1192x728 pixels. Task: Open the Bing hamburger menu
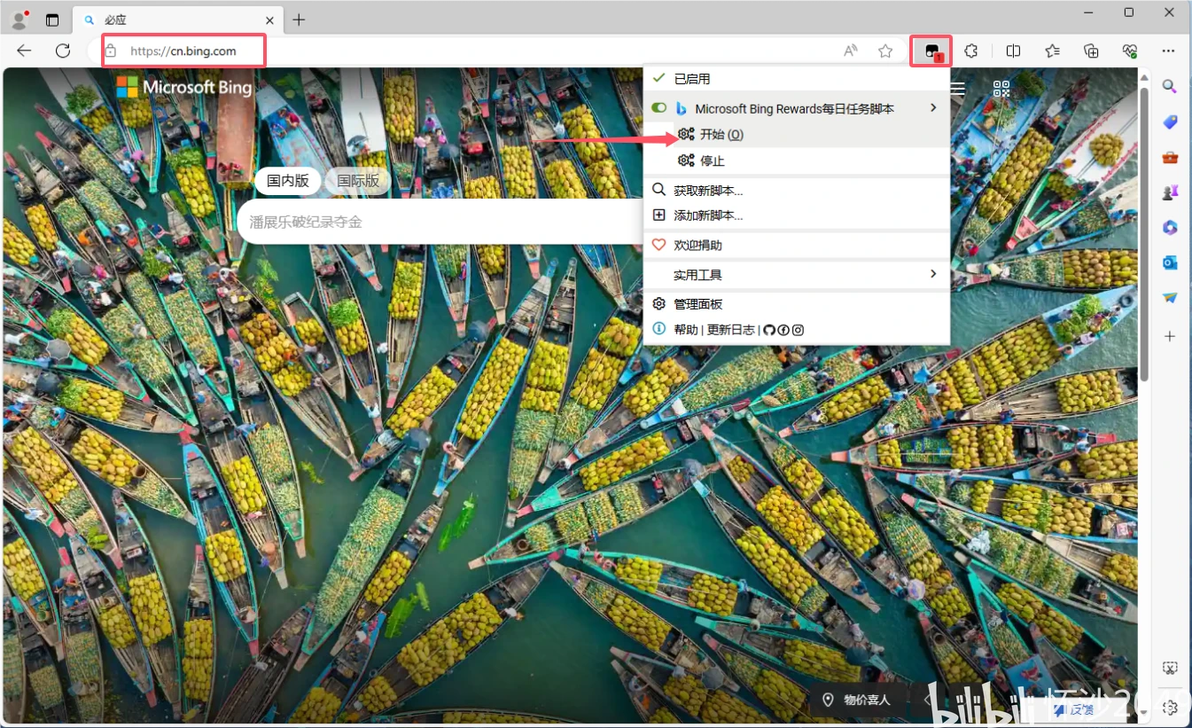point(958,88)
